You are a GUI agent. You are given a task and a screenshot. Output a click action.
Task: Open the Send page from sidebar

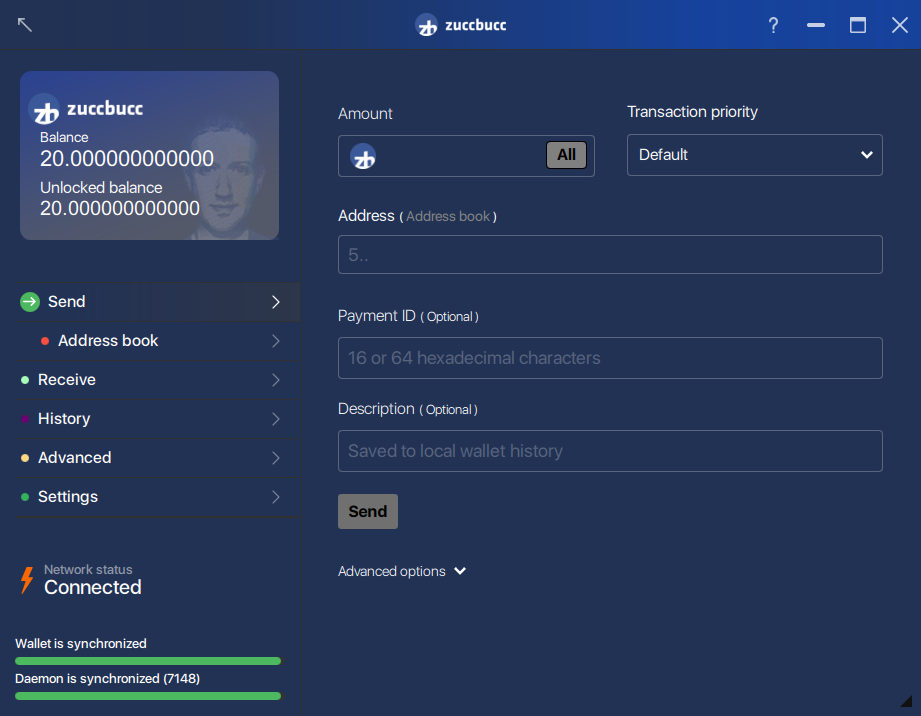click(x=157, y=302)
